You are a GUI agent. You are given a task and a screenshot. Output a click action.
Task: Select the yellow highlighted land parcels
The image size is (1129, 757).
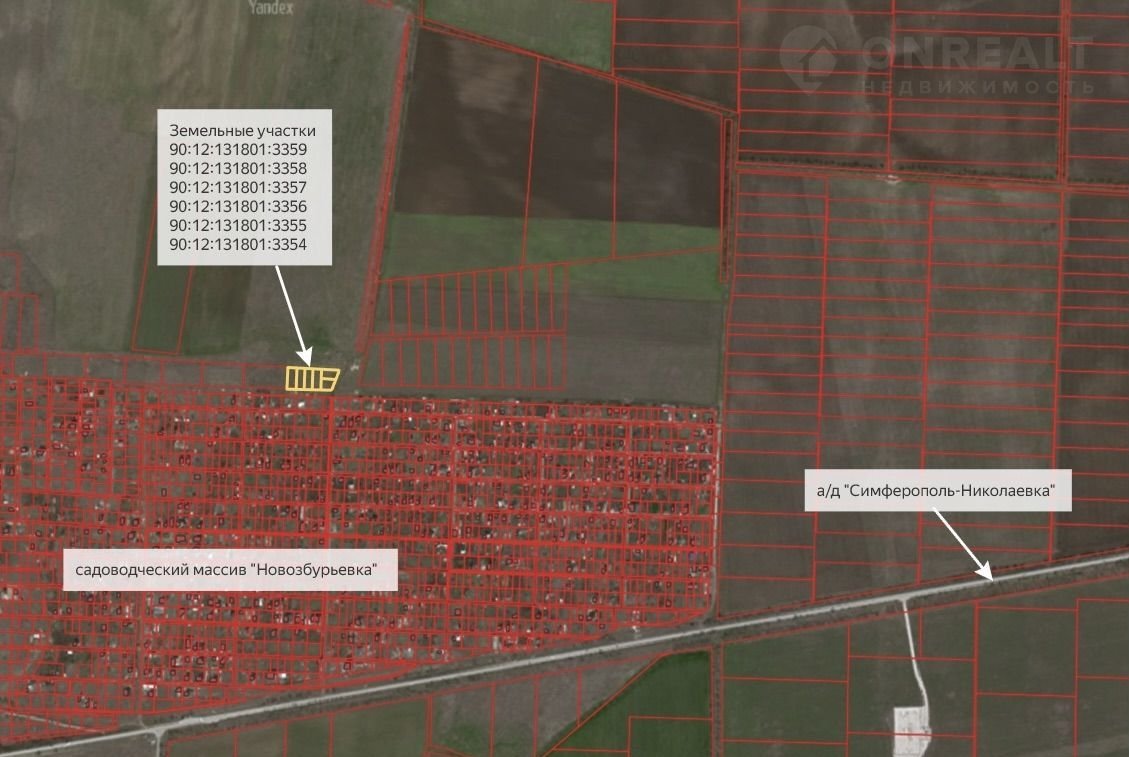pos(312,379)
